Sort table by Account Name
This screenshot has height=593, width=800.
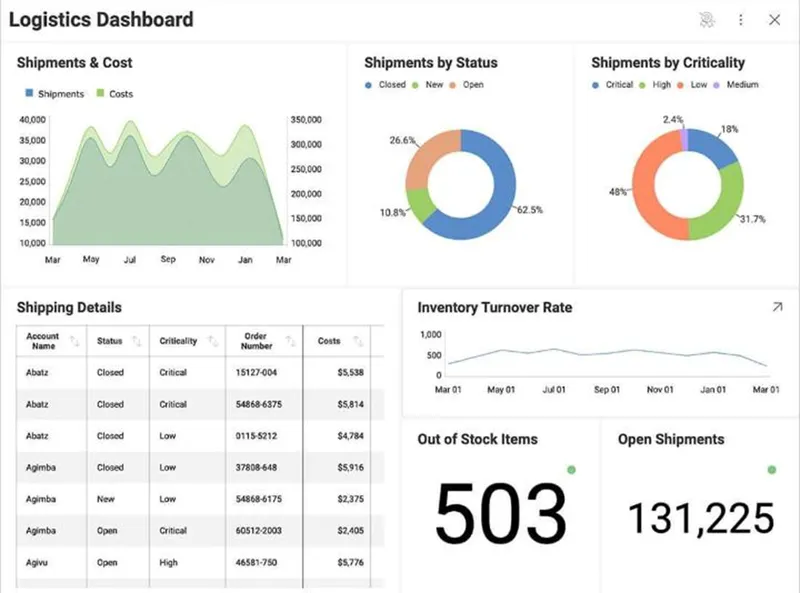(x=74, y=341)
